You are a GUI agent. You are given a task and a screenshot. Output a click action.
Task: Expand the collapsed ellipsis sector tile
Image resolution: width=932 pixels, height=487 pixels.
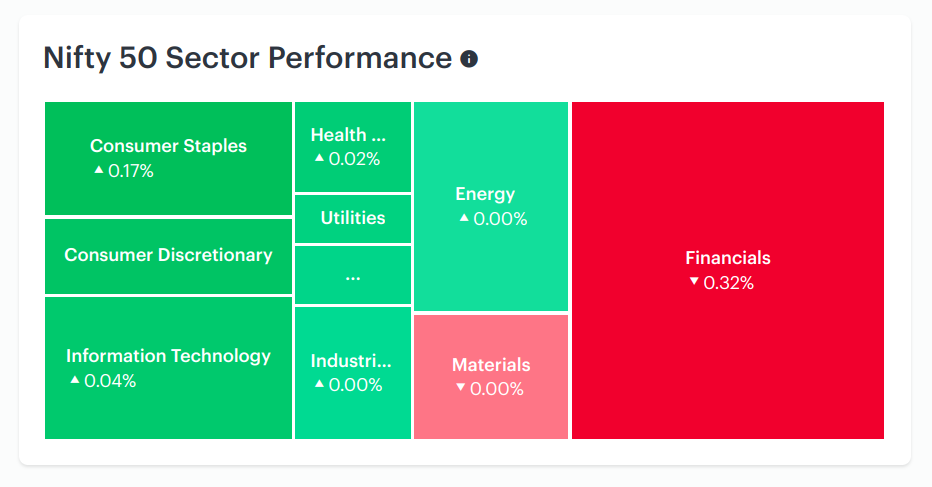pos(353,275)
